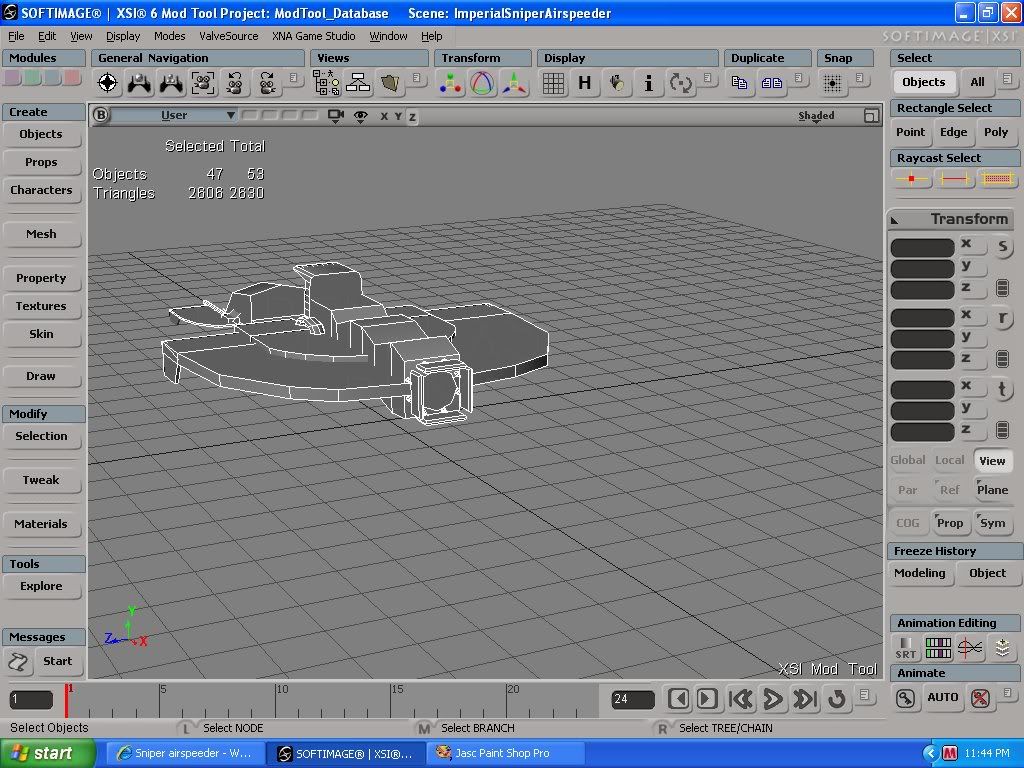This screenshot has height=768, width=1024.
Task: Open the Modes menu
Action: coord(169,36)
